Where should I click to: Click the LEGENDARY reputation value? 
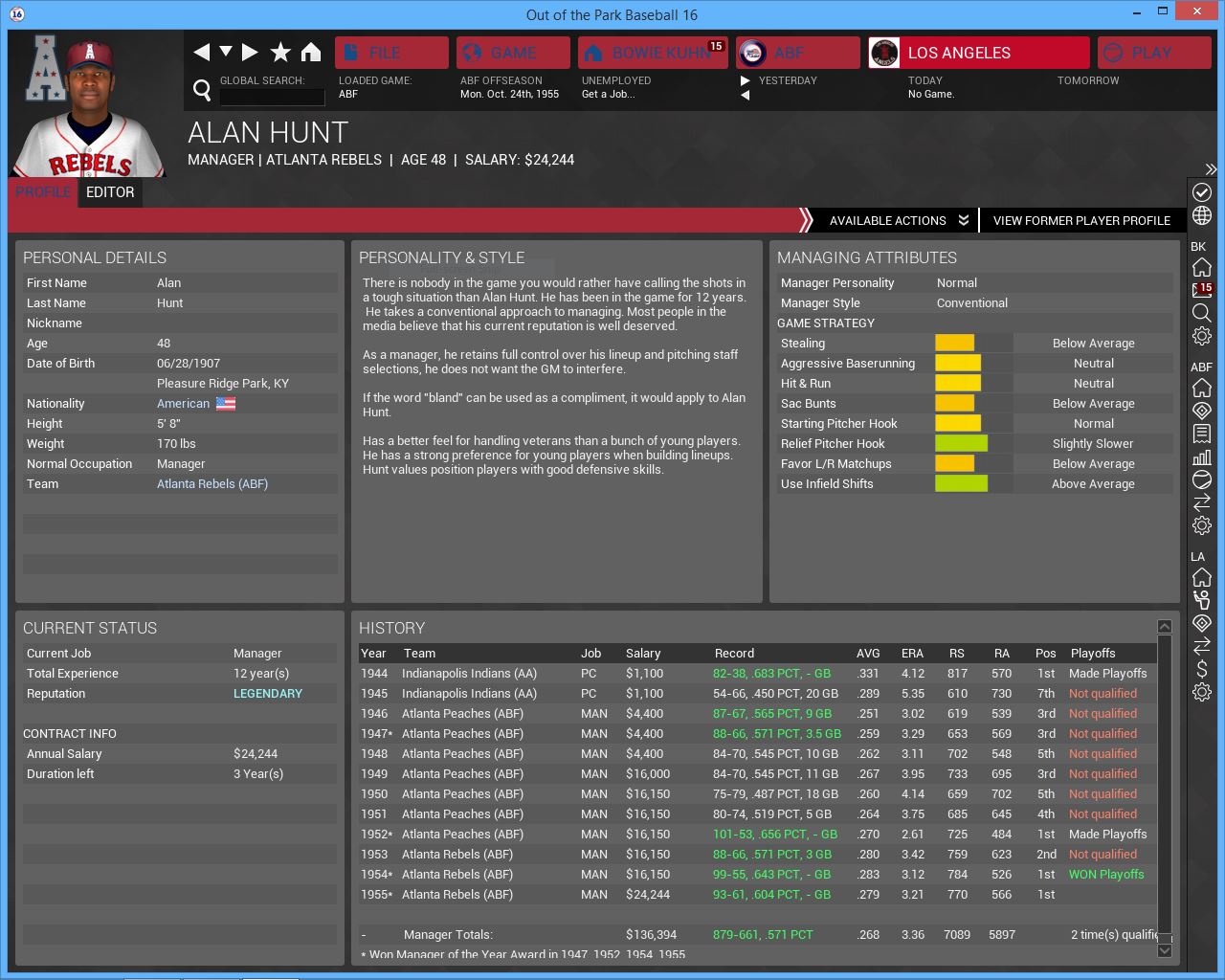[x=268, y=694]
